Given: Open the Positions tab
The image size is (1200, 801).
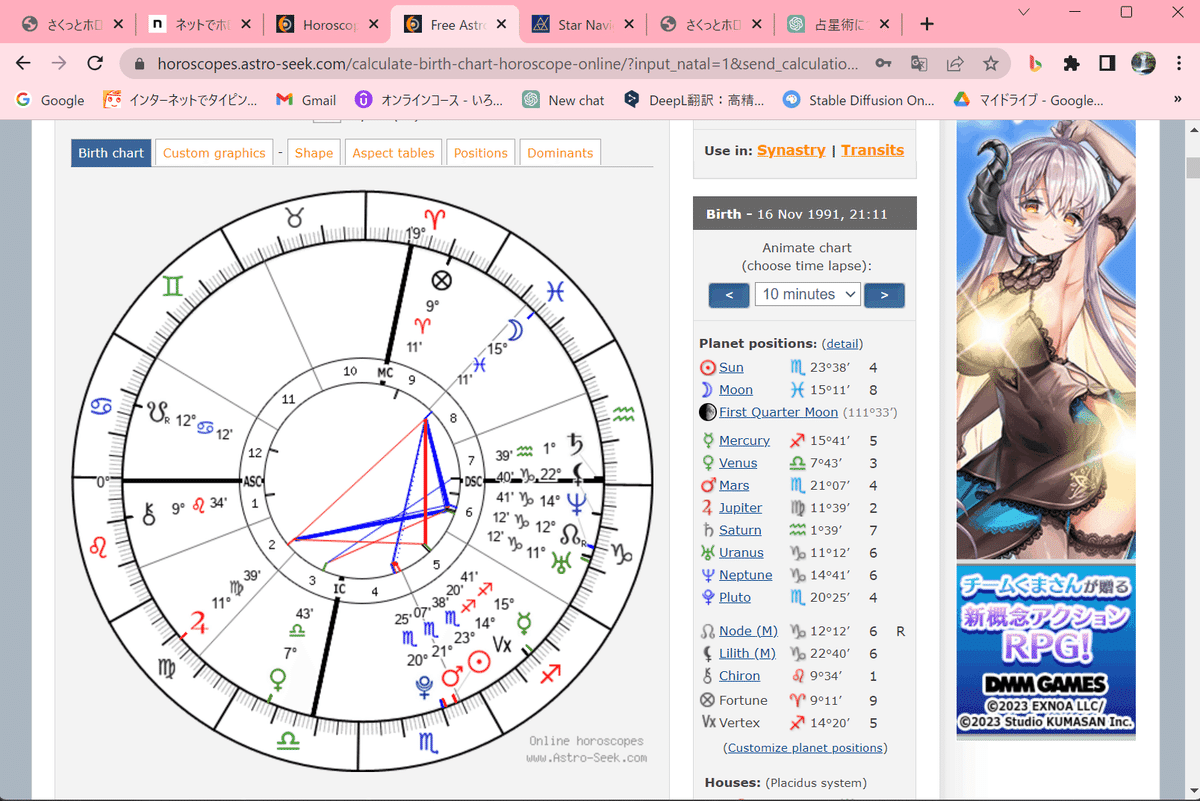Looking at the screenshot, I should click(481, 153).
